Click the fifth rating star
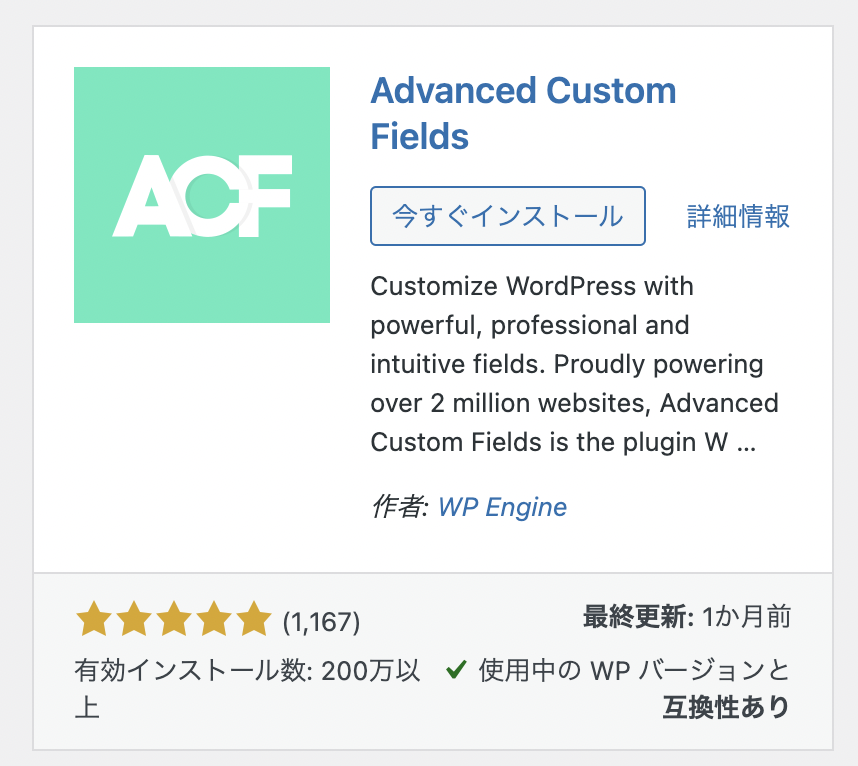 [254, 619]
